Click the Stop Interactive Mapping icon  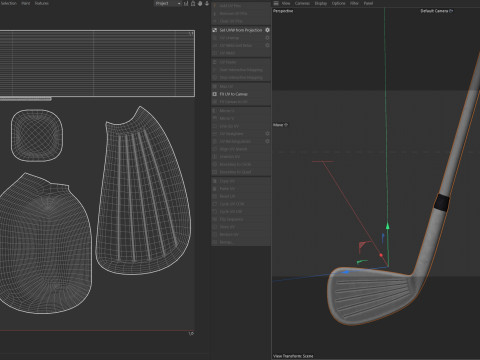(215, 77)
